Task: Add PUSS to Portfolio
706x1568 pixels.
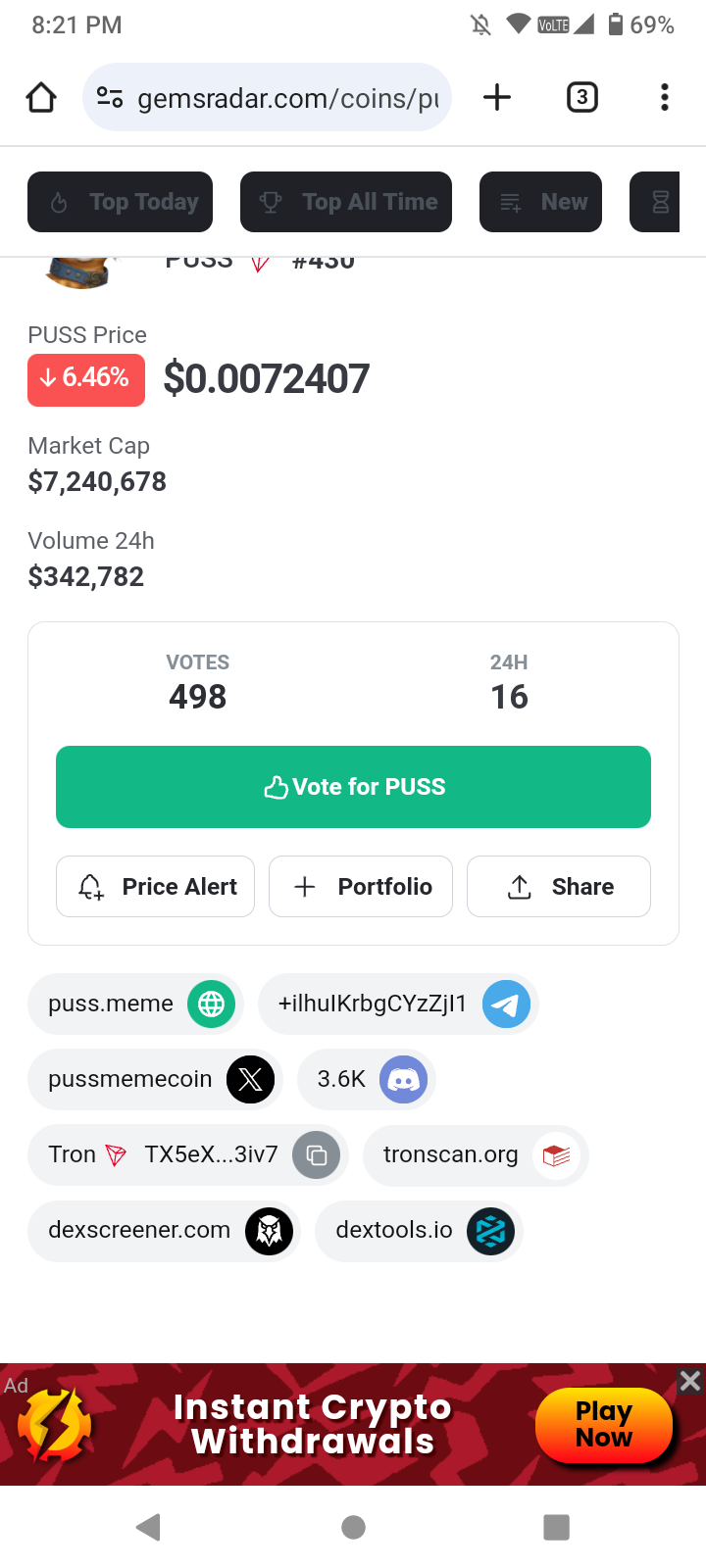Action: (361, 887)
